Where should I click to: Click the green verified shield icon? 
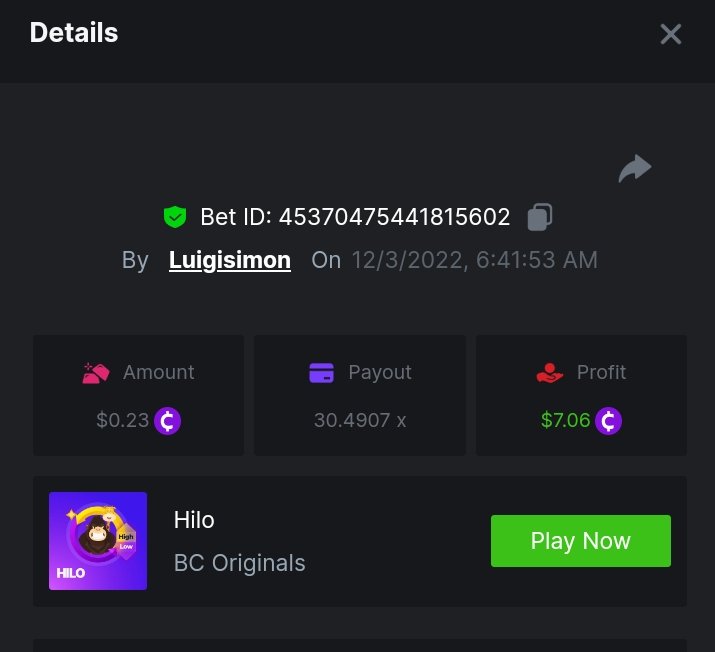pos(175,216)
